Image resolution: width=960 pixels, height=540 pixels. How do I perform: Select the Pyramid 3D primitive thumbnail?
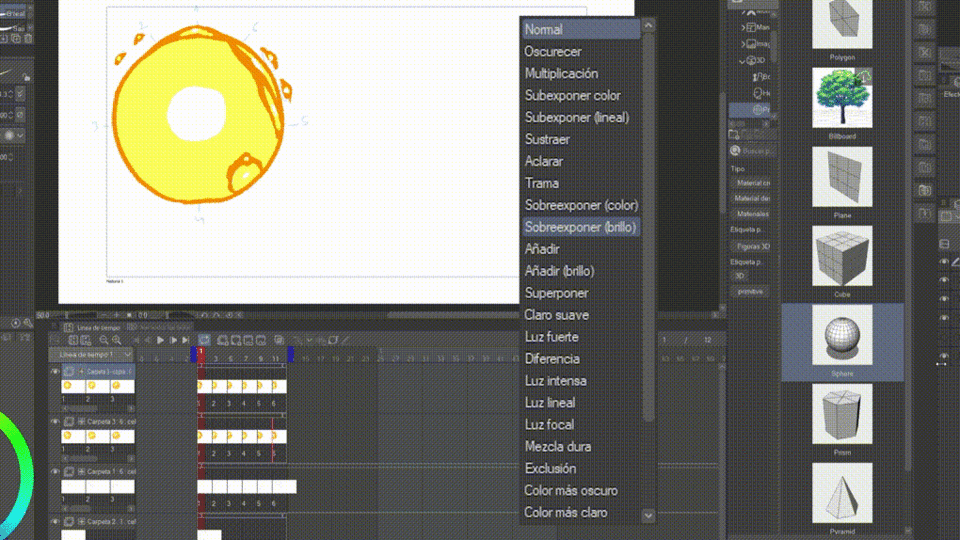point(842,493)
